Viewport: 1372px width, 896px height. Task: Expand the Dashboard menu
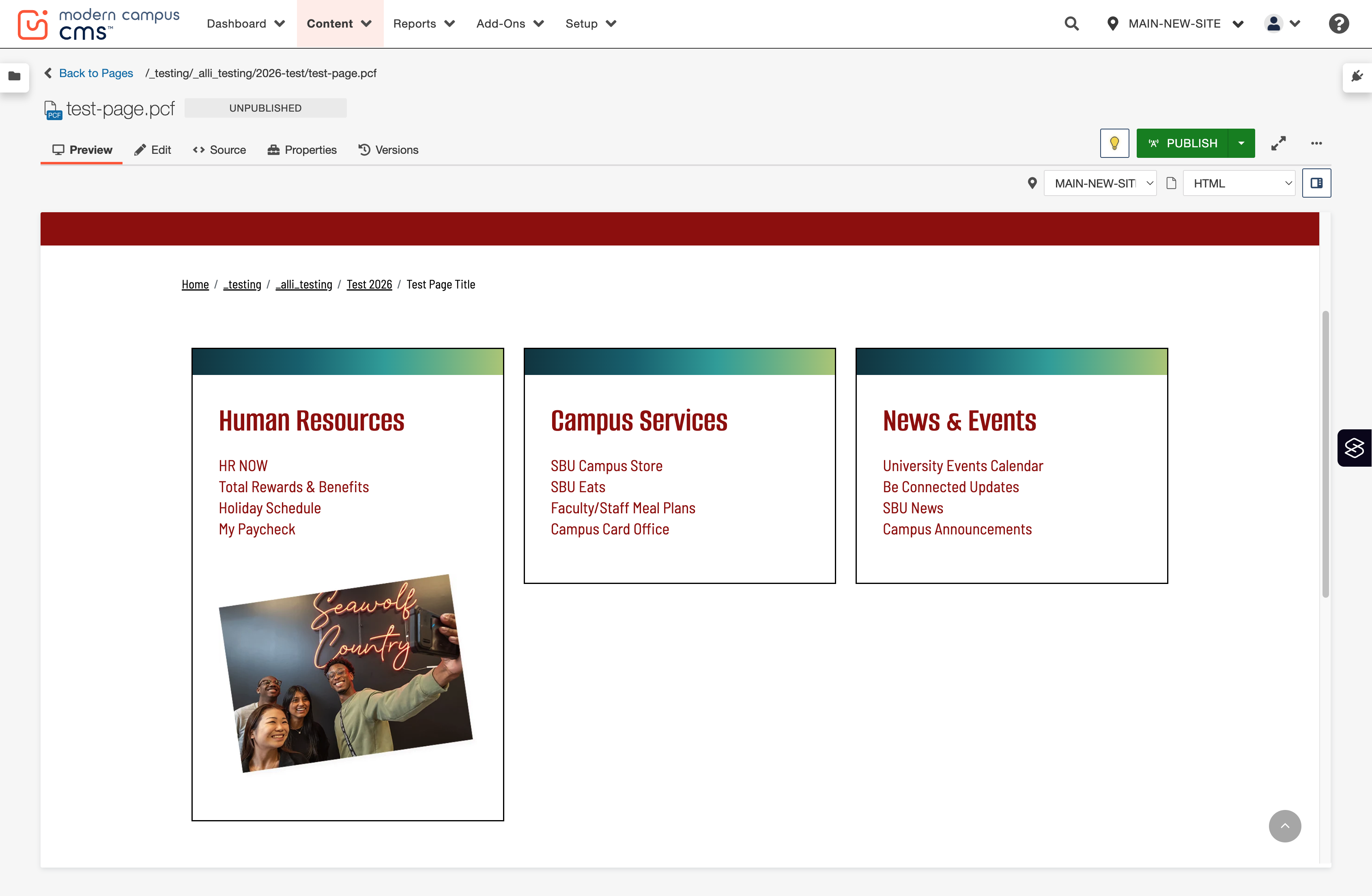245,24
